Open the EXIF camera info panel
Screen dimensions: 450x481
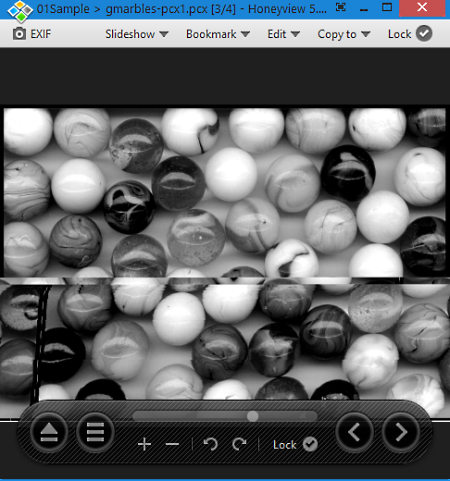coord(32,34)
